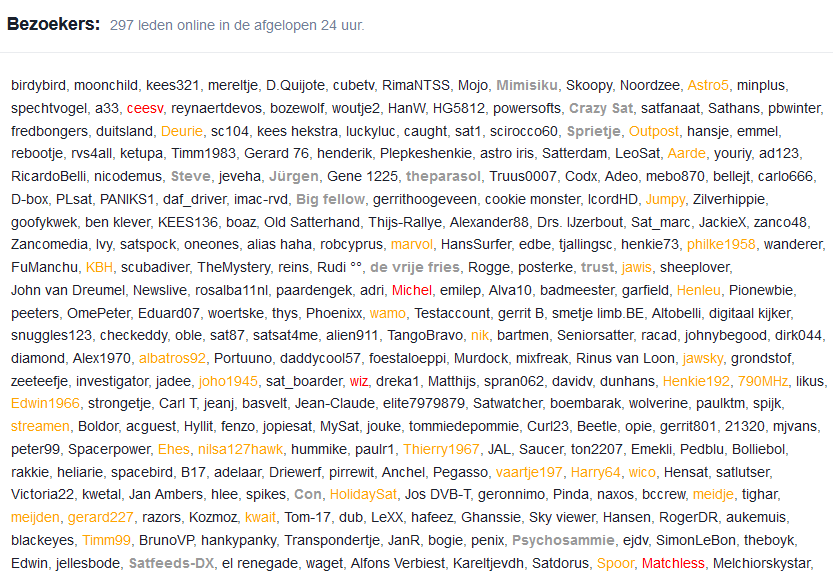Open the orange username Spoor
This screenshot has width=833, height=572.
[615, 563]
